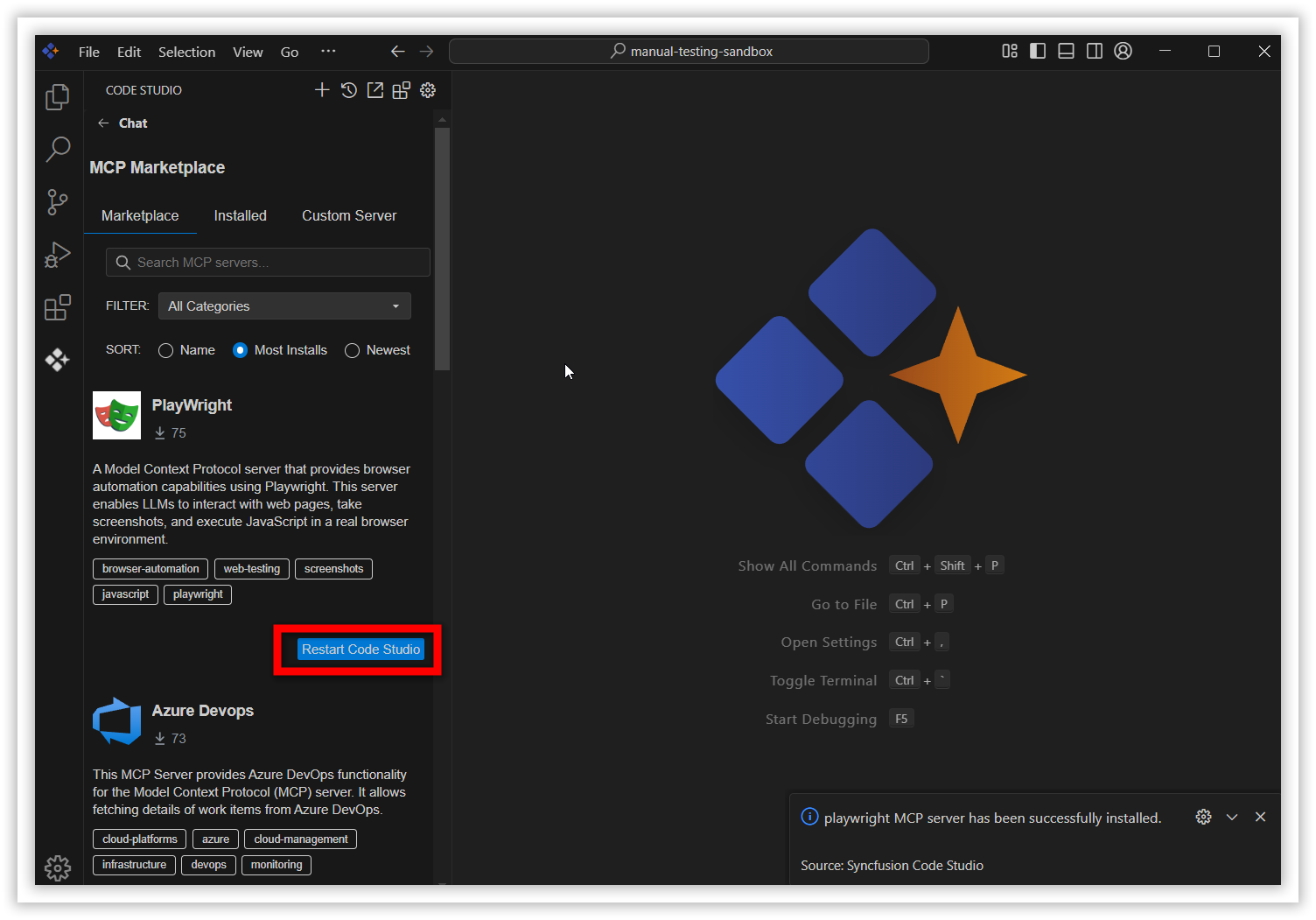Click Restart Code Studio button
Screen dimensions: 1316x920
[x=360, y=650]
